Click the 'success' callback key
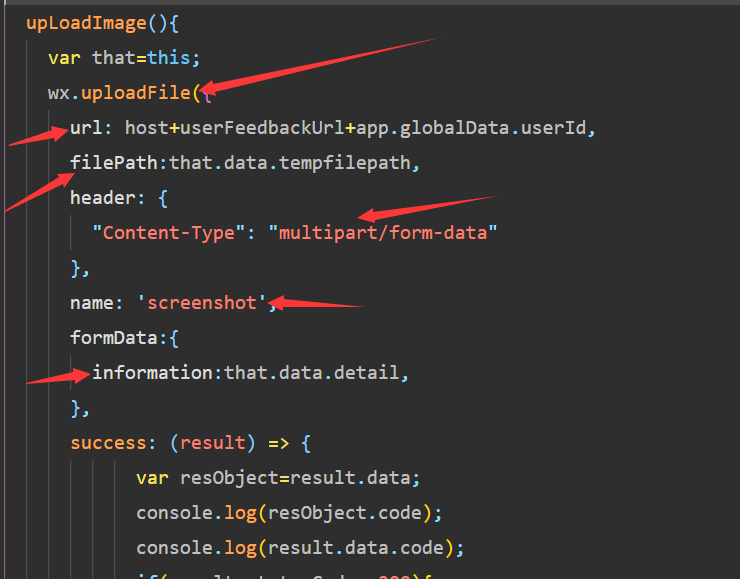 point(109,443)
